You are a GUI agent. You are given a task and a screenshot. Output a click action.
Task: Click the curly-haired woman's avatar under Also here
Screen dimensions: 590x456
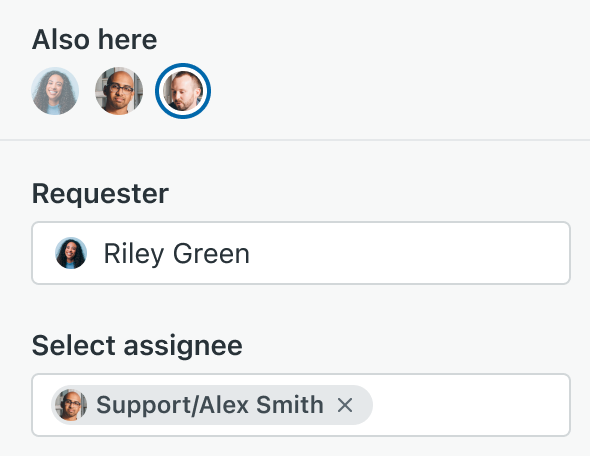55,91
